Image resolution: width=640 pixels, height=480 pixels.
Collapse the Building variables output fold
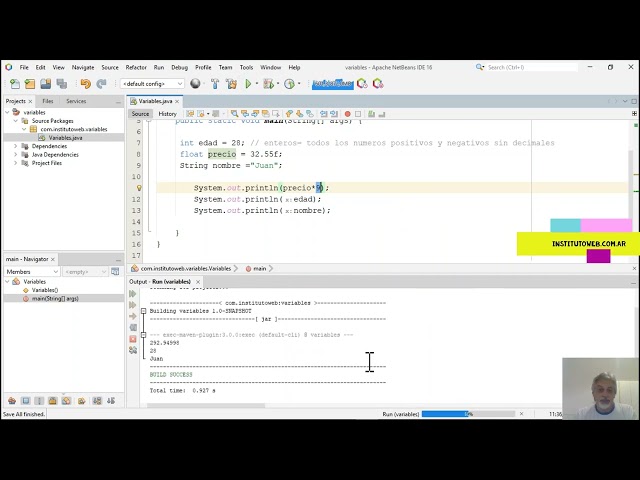143,311
